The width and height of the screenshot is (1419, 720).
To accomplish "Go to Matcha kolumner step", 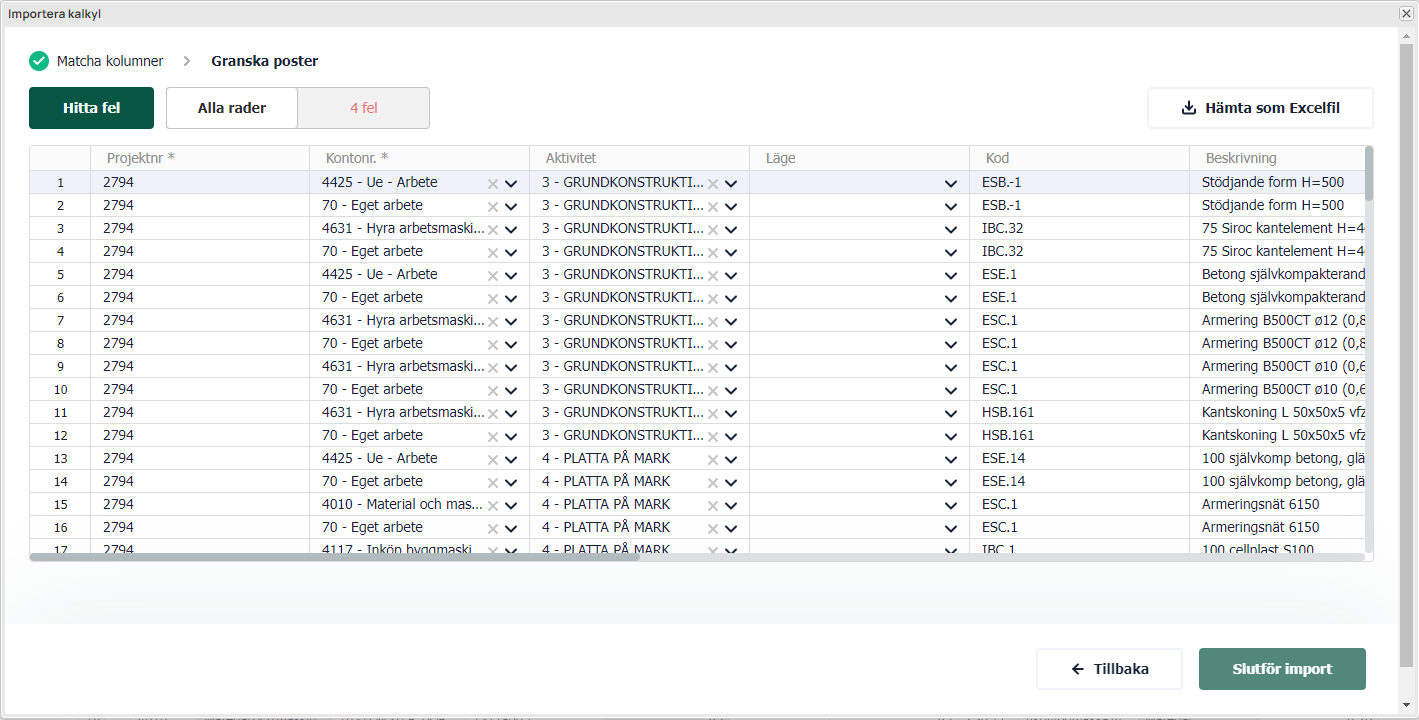I will point(110,61).
